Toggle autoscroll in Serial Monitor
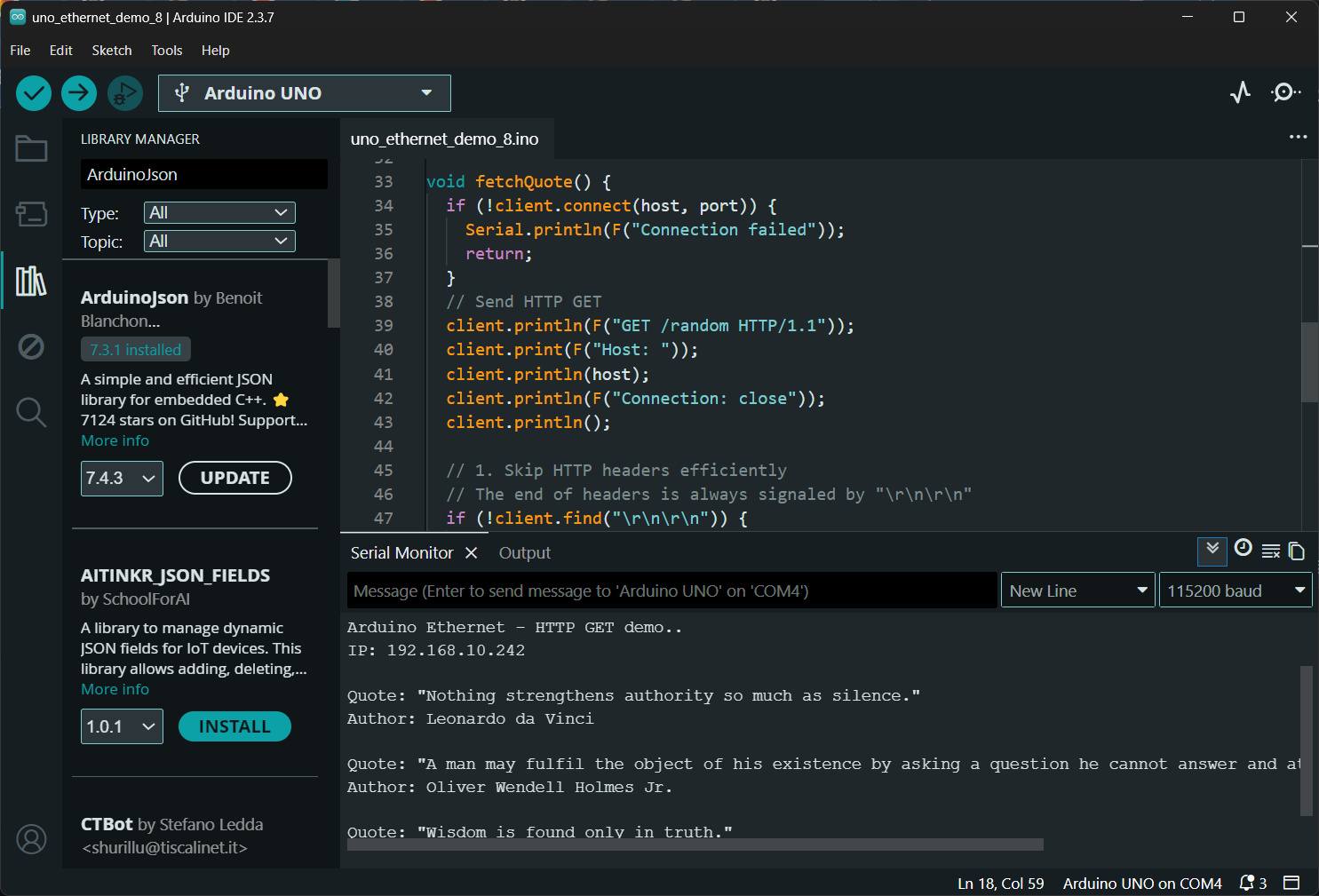This screenshot has width=1319, height=896. click(x=1212, y=551)
